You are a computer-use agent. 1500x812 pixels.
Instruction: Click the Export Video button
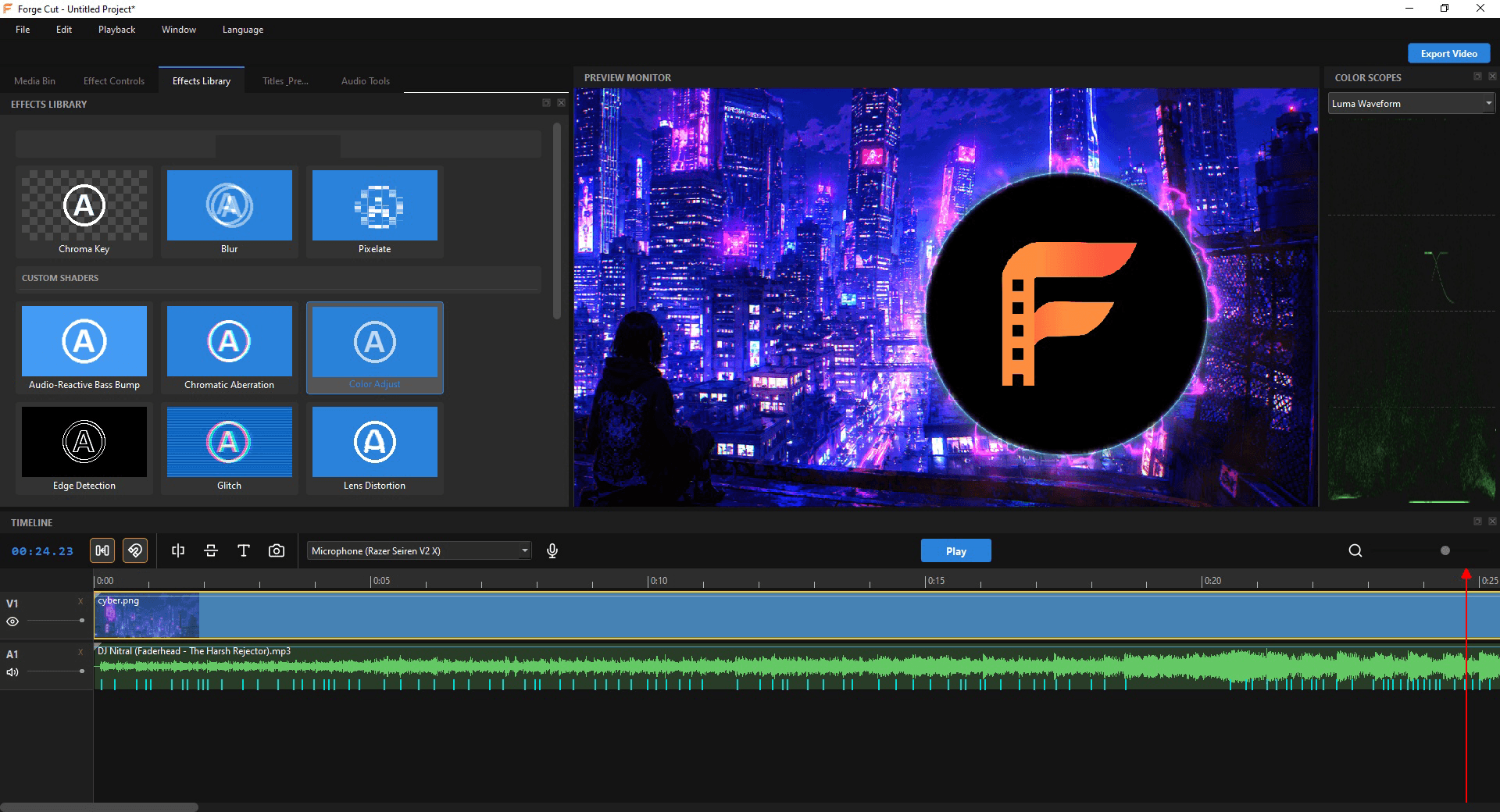coord(1449,53)
